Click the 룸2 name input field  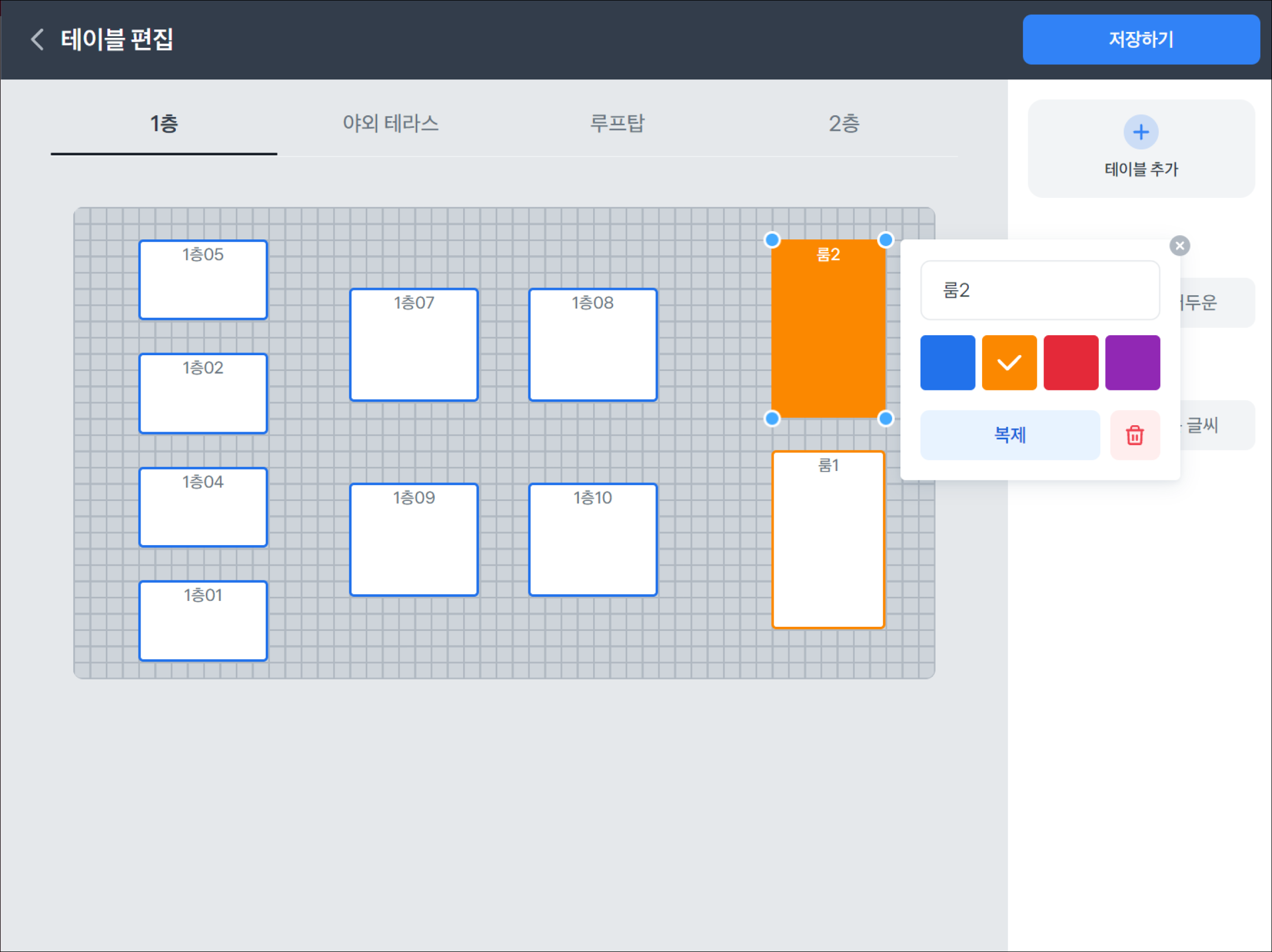click(x=1040, y=290)
